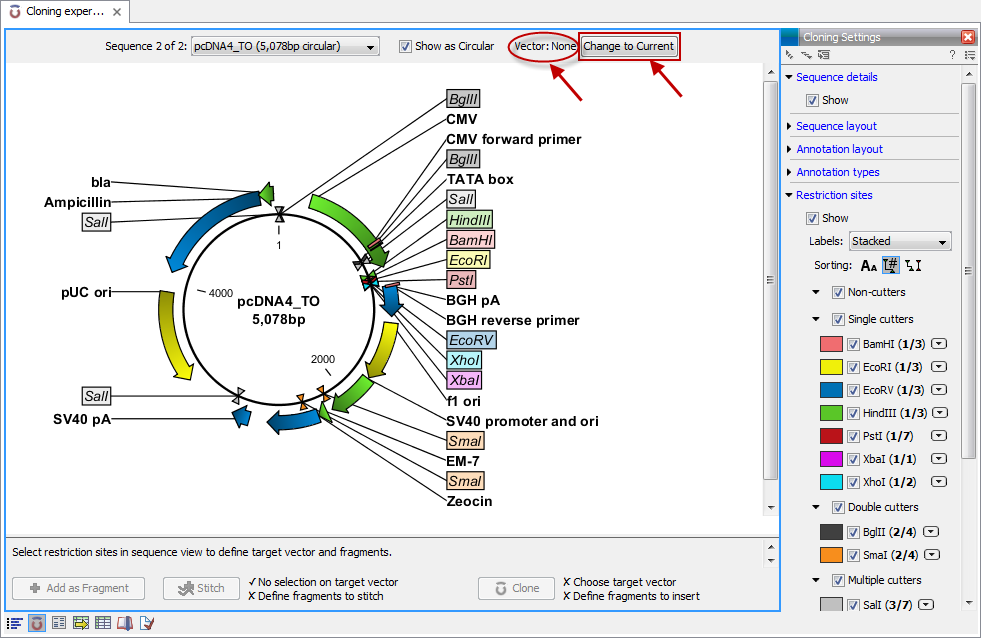Click the Change to Current button
The height and width of the screenshot is (638, 981).
coord(629,47)
